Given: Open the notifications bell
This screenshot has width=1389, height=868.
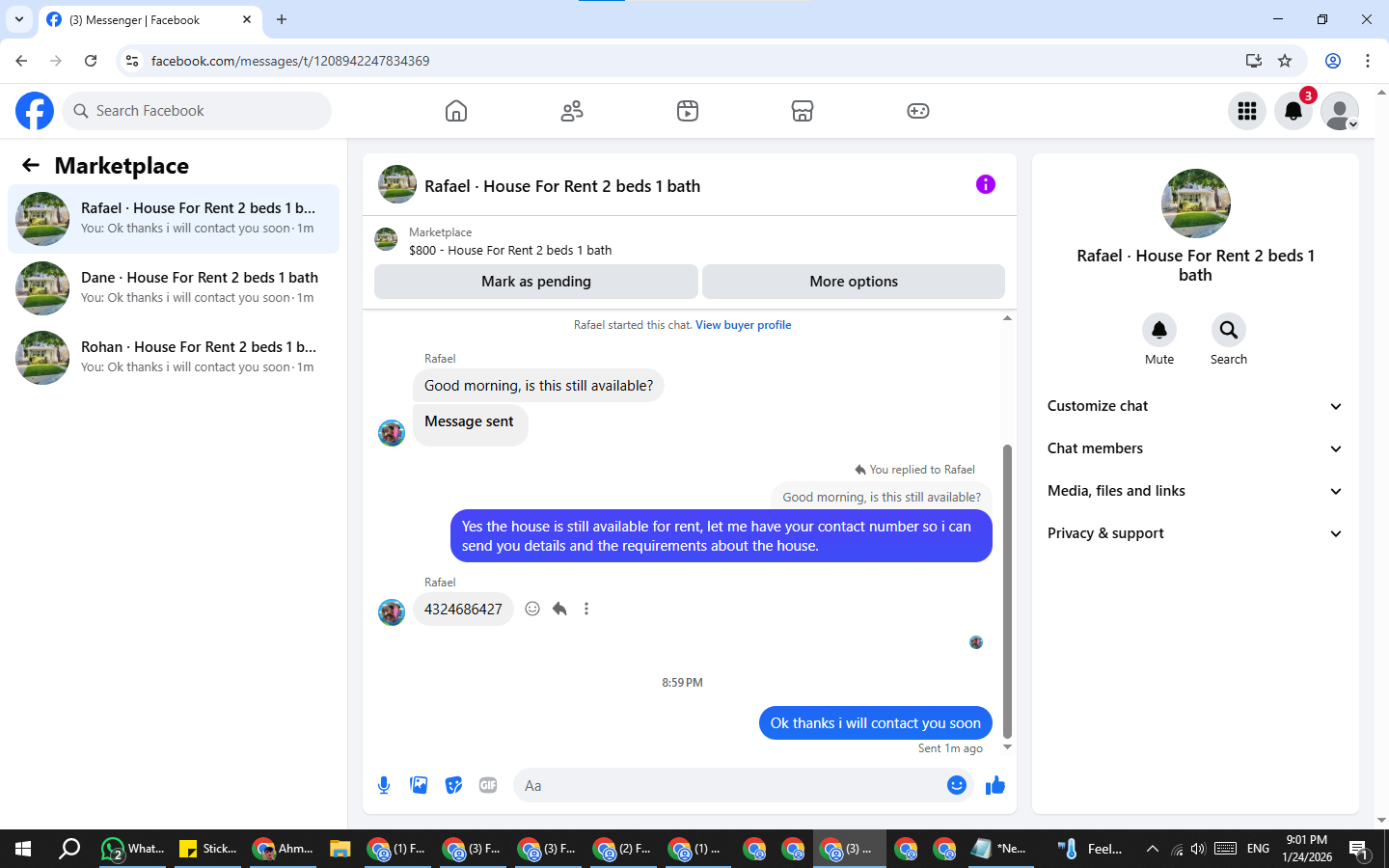Looking at the screenshot, I should (x=1294, y=111).
